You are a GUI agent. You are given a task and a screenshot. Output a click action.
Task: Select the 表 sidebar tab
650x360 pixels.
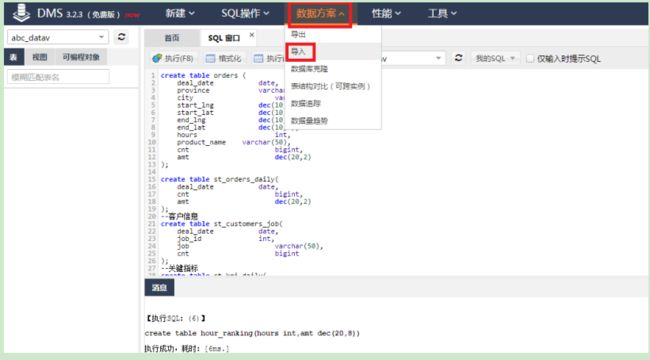click(x=14, y=57)
